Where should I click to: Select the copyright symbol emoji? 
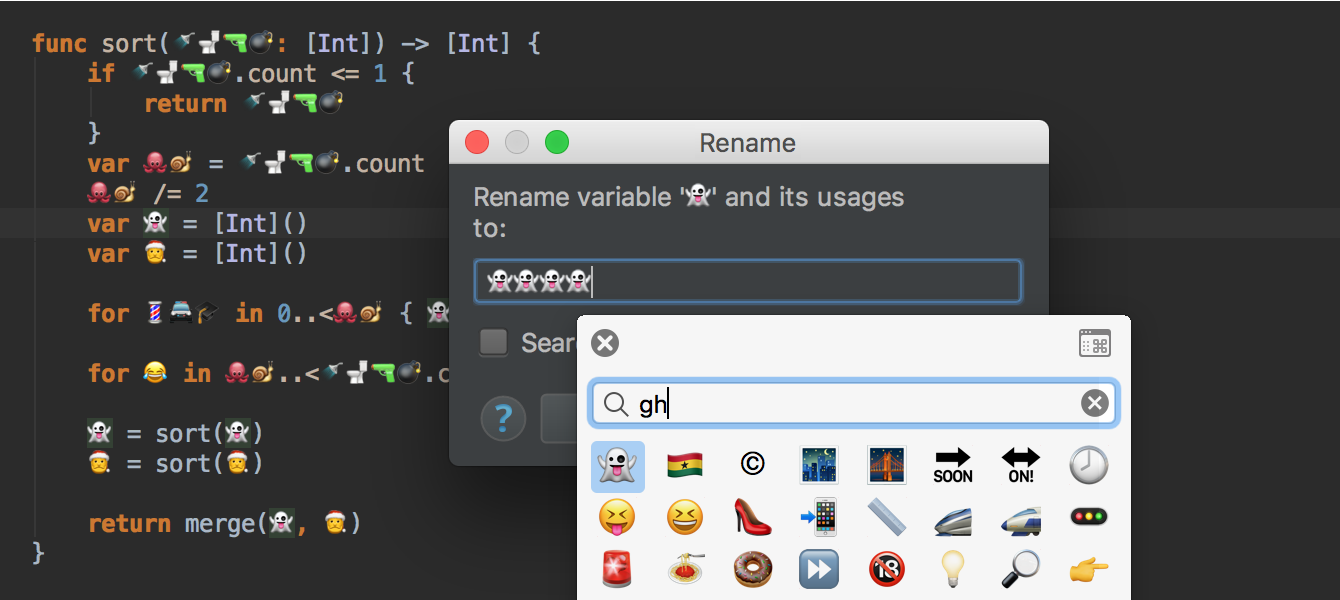click(752, 465)
